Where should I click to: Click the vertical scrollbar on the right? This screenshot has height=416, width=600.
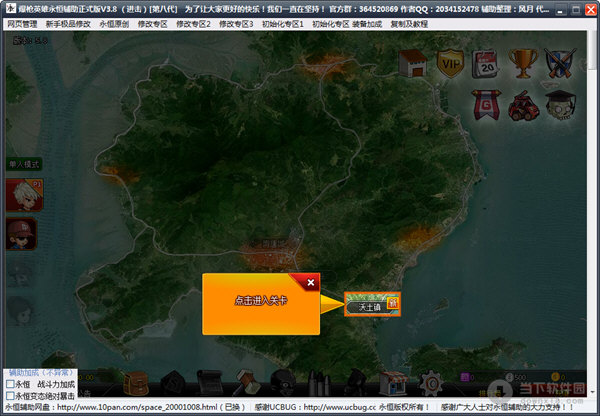coord(593,214)
